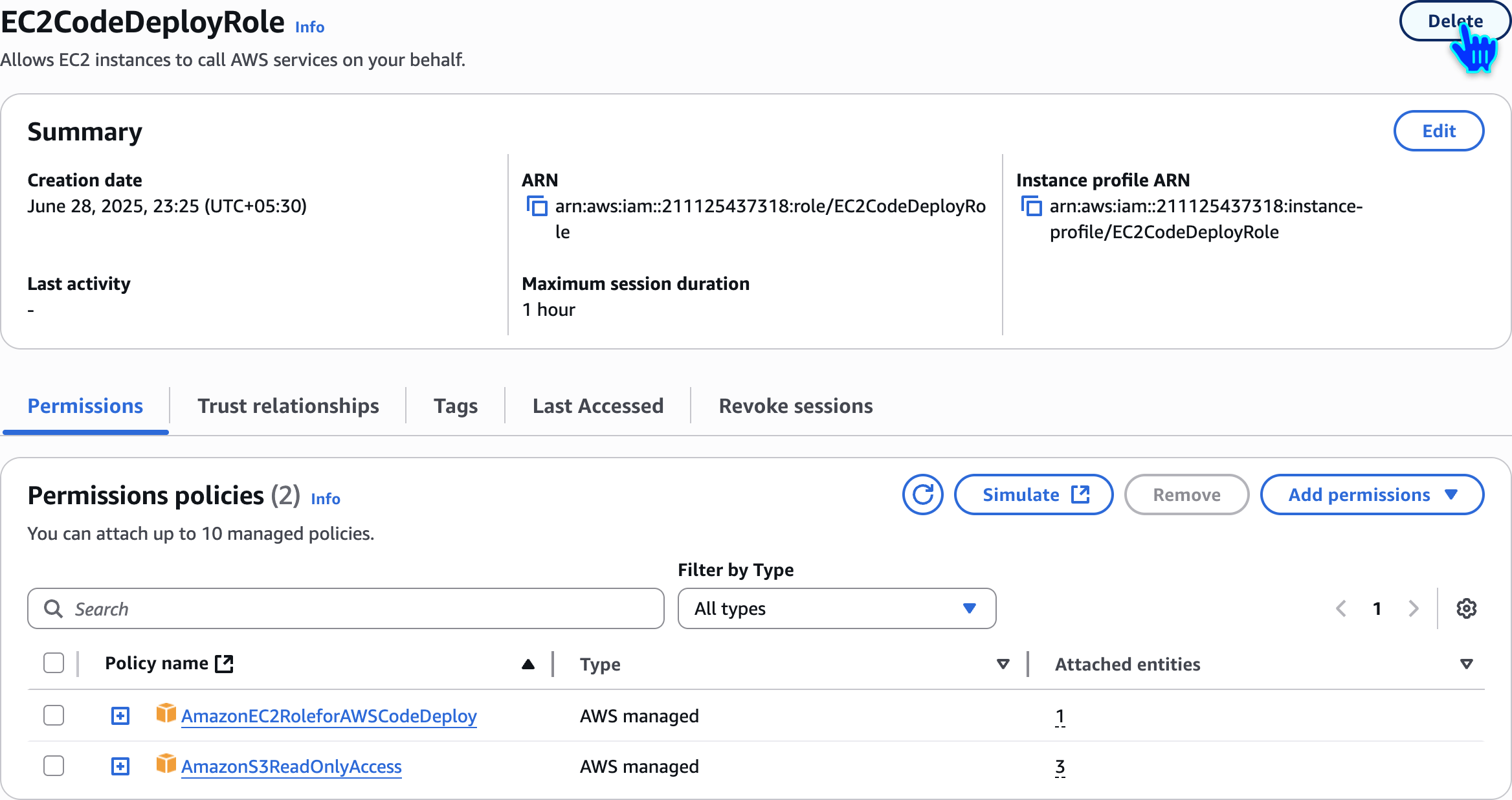Select AmazonEC2RoleforAWSCodeDeploy row checkbox

click(54, 715)
